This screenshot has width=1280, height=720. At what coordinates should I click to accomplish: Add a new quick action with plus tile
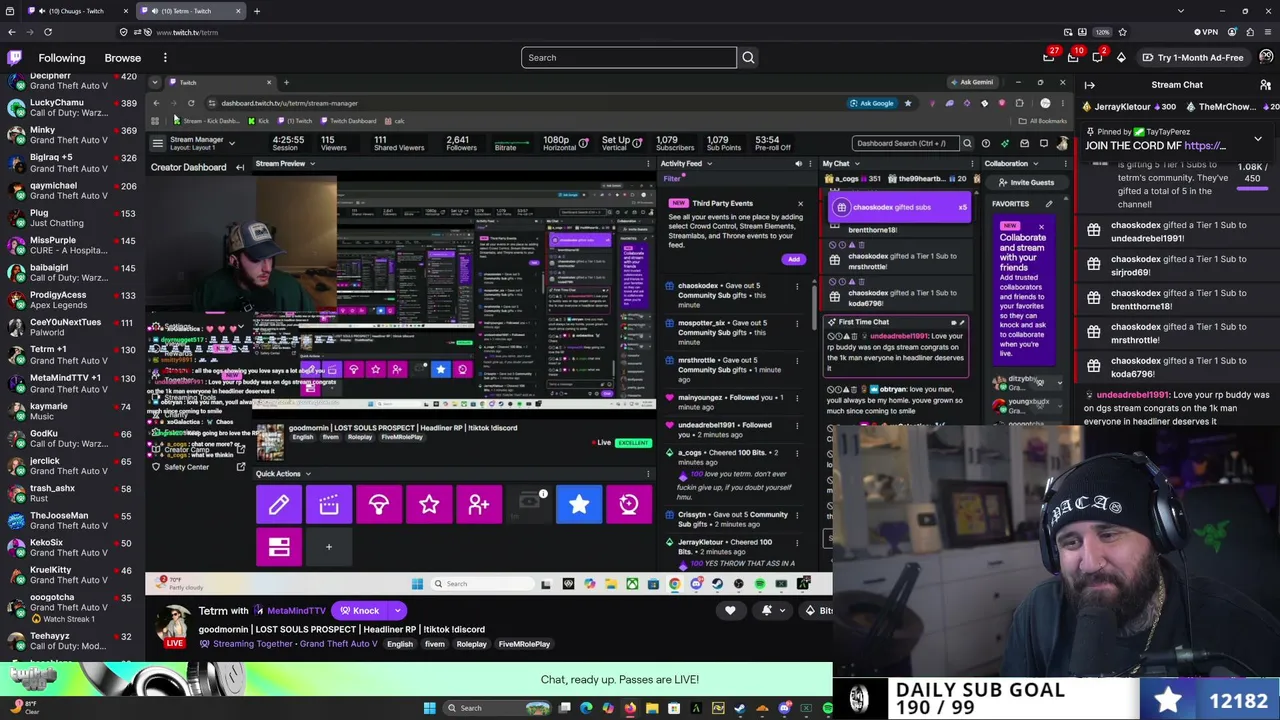pos(329,547)
